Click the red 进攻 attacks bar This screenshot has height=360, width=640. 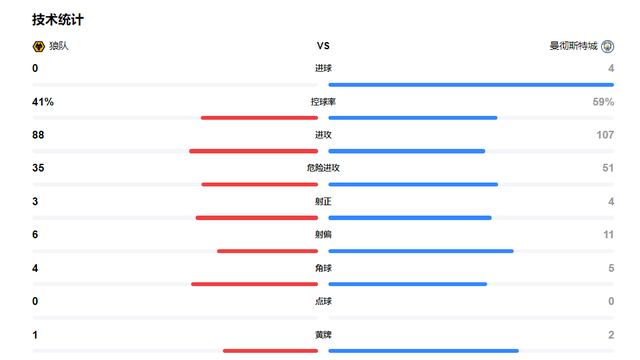tap(253, 151)
